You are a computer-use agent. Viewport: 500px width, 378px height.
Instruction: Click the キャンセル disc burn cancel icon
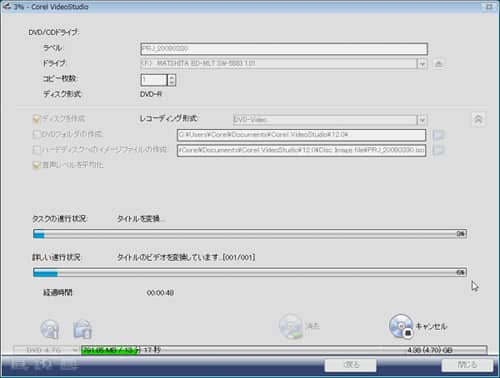[401, 326]
